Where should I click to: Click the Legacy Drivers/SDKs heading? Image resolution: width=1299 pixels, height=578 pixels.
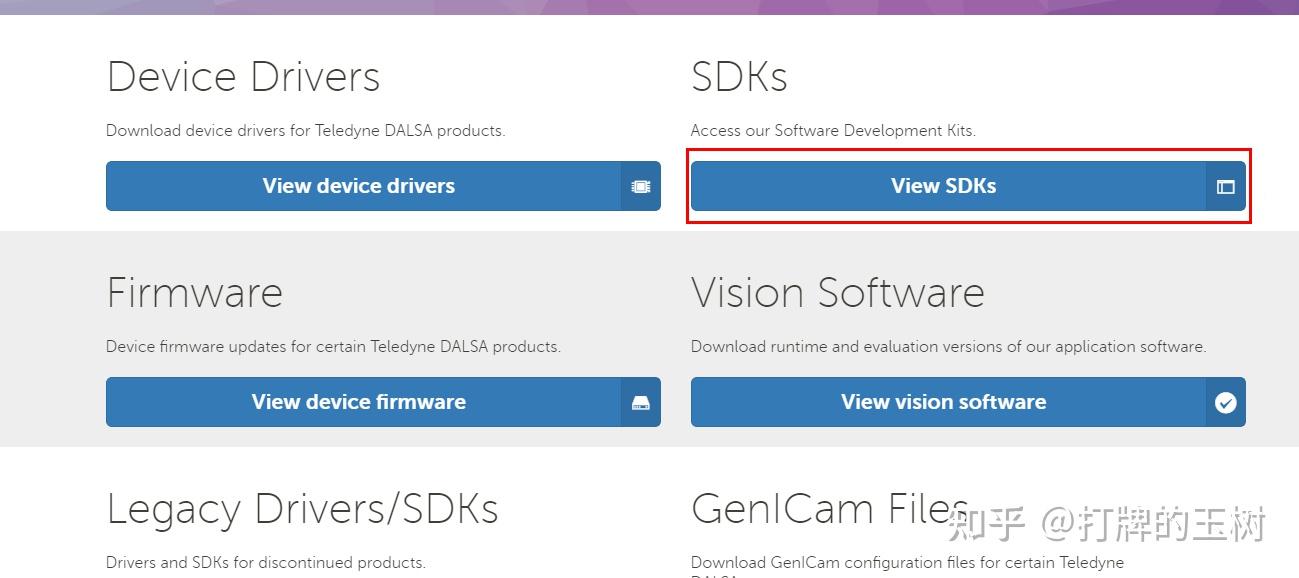click(302, 509)
